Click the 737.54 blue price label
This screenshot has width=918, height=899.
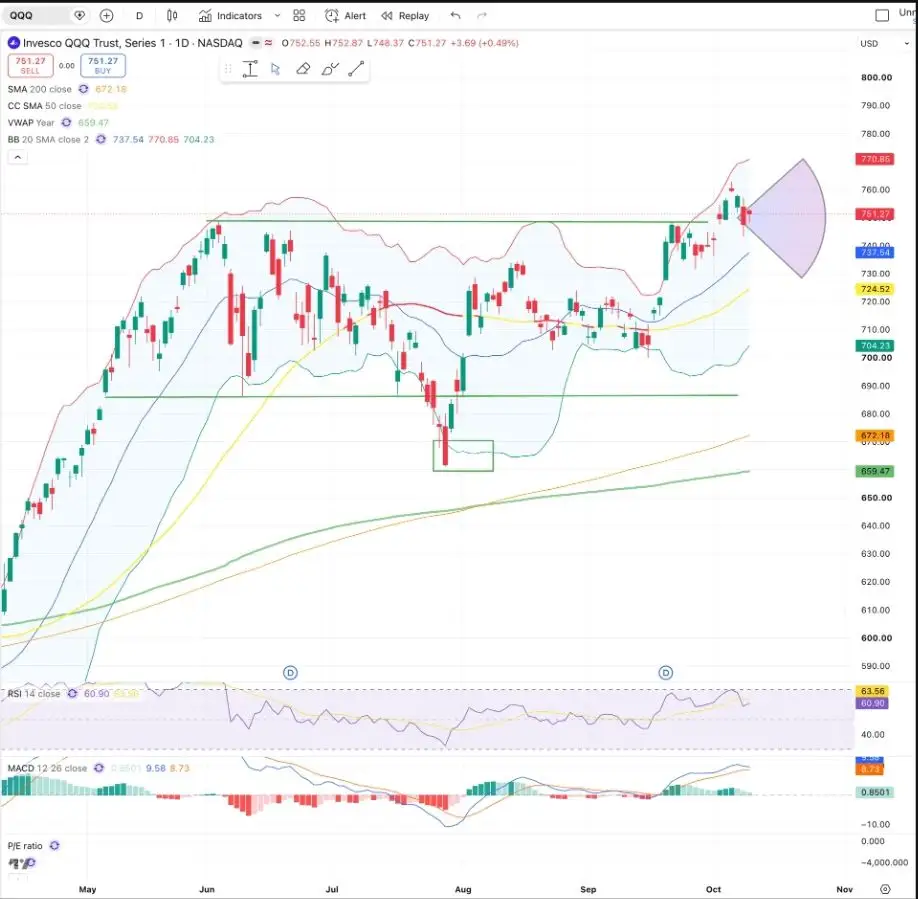click(x=875, y=252)
